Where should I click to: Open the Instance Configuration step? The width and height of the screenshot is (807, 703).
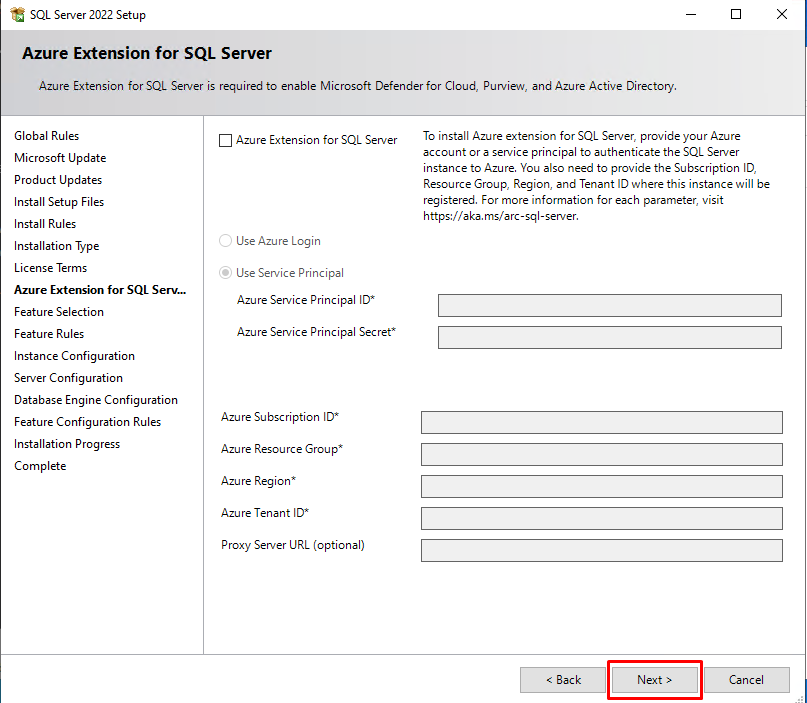pos(74,356)
